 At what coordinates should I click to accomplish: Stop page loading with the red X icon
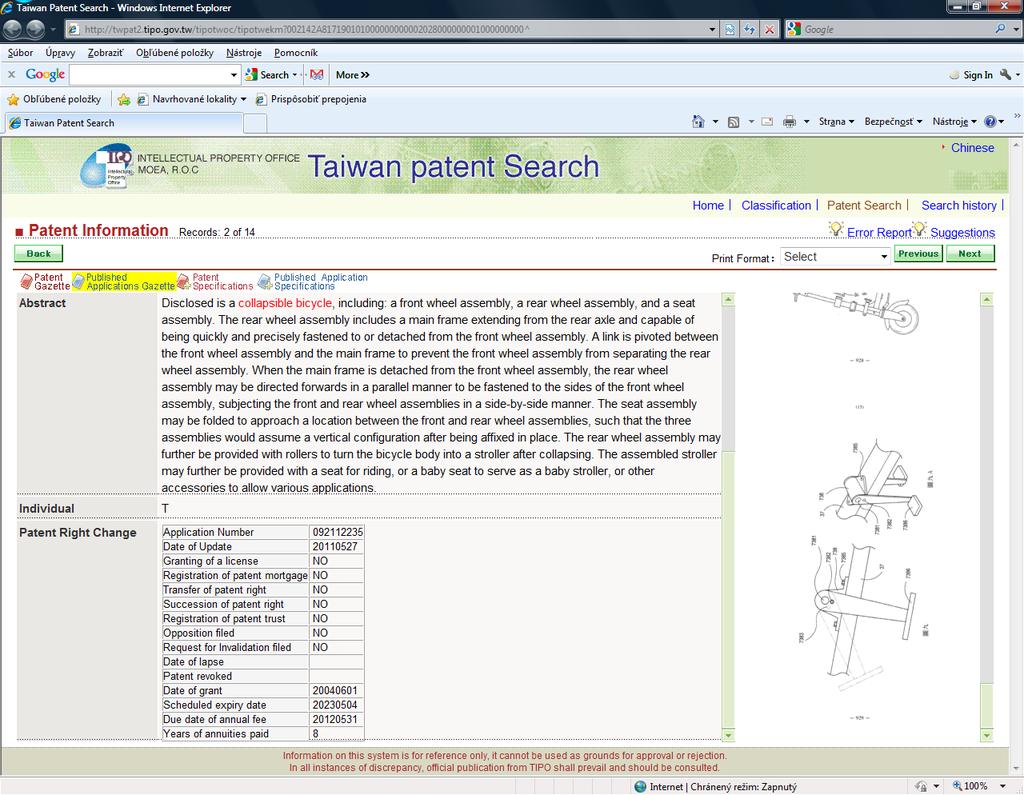[x=770, y=29]
